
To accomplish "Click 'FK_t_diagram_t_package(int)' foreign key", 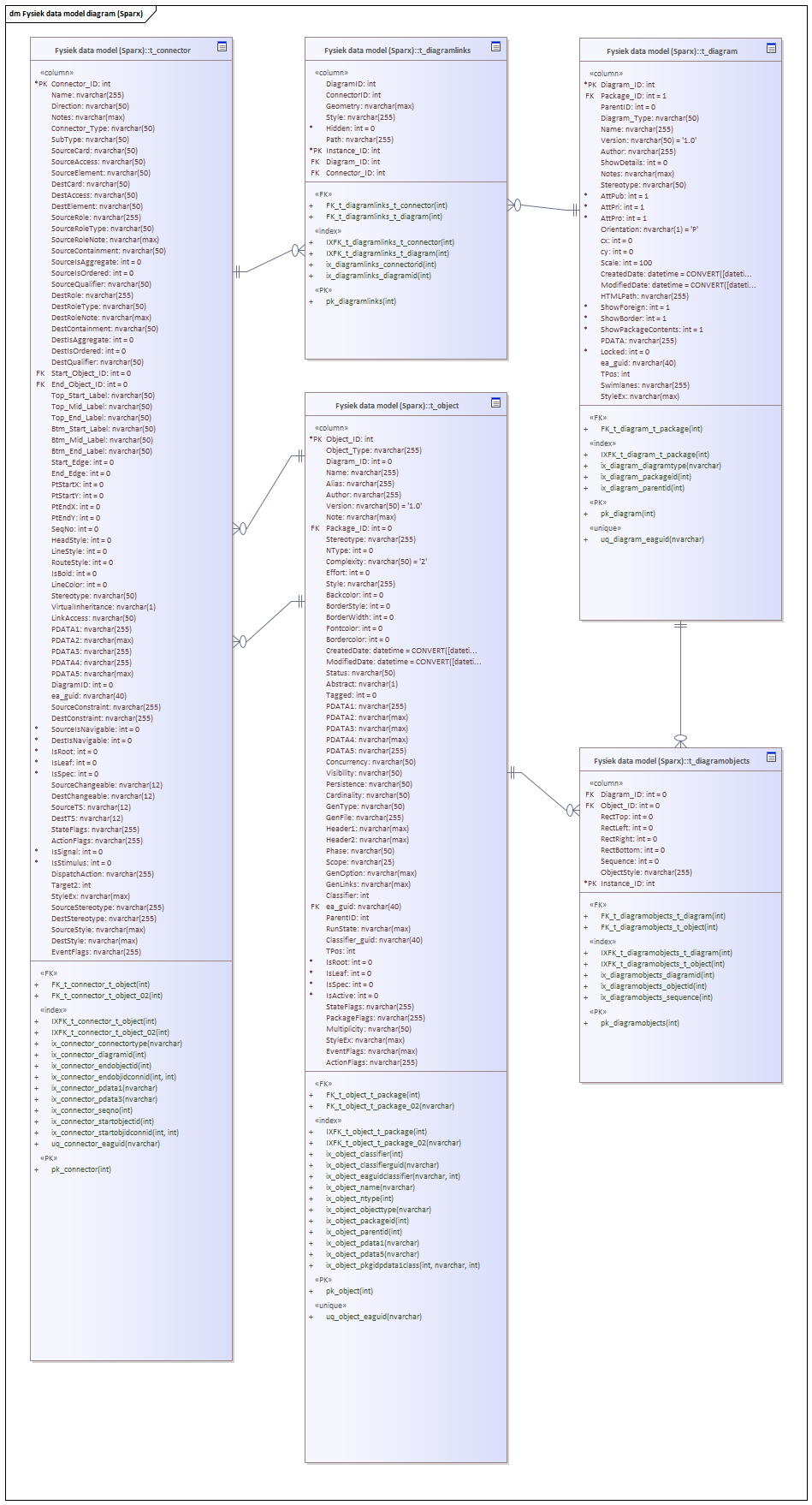I will click(652, 429).
